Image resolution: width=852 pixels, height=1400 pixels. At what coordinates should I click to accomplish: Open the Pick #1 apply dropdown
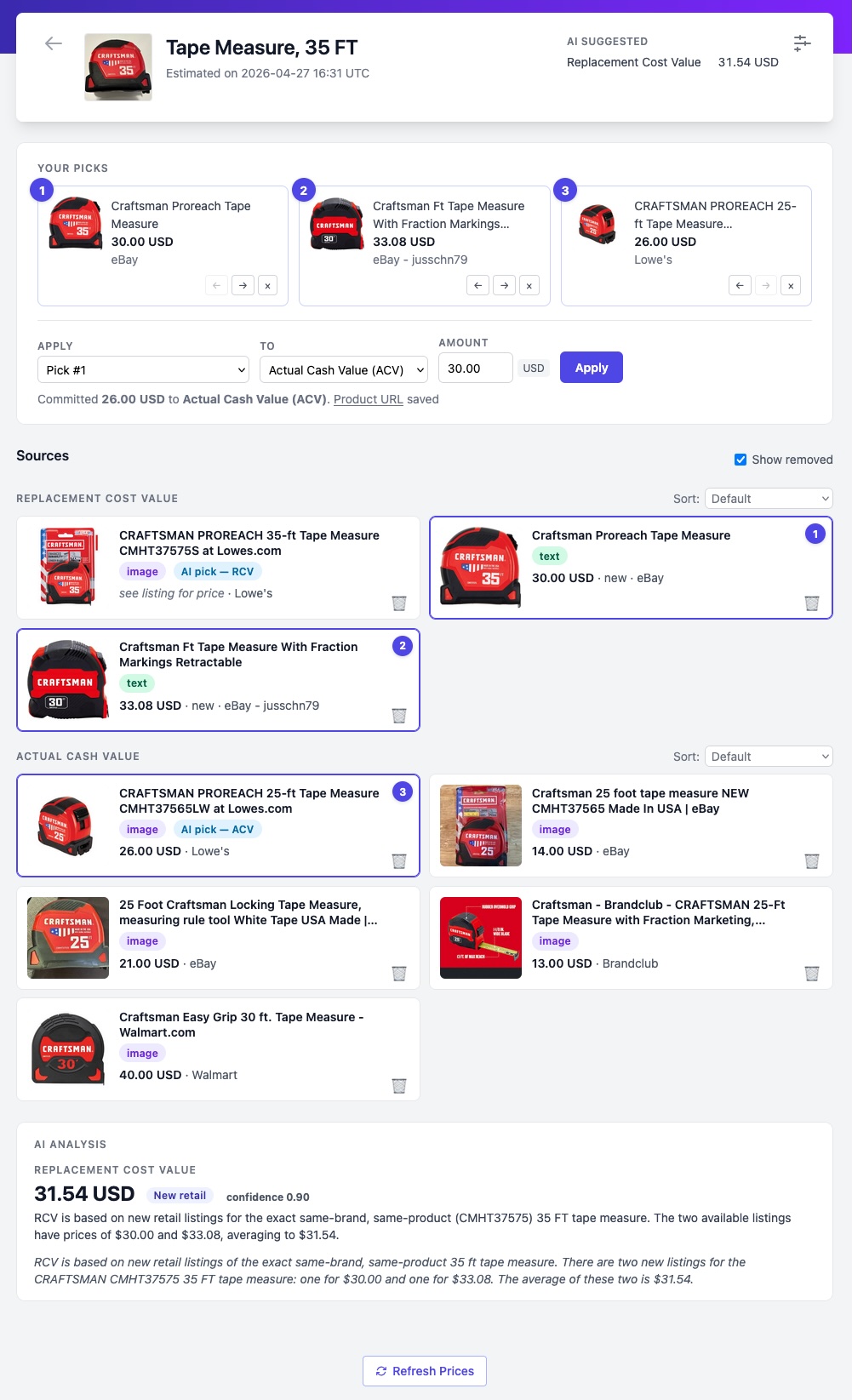tap(144, 370)
